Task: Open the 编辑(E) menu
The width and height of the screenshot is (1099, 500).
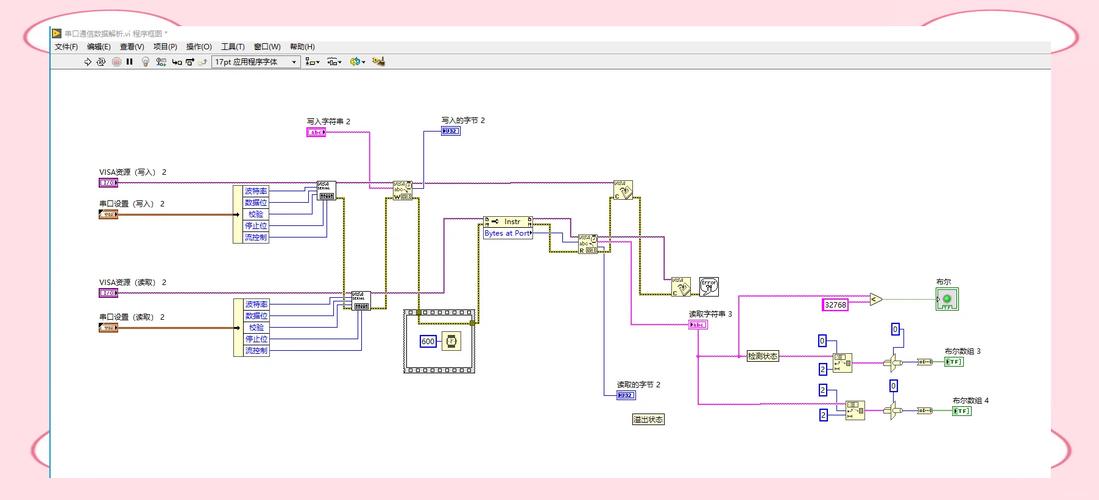Action: tap(99, 47)
